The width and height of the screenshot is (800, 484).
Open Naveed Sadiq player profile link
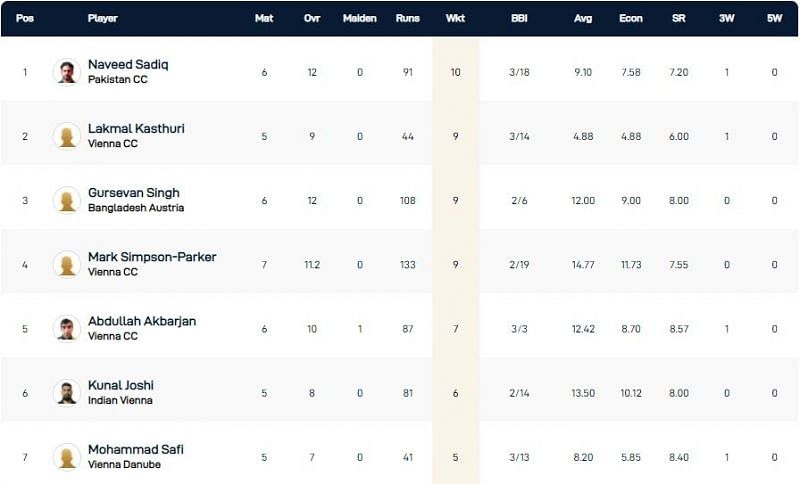point(128,65)
